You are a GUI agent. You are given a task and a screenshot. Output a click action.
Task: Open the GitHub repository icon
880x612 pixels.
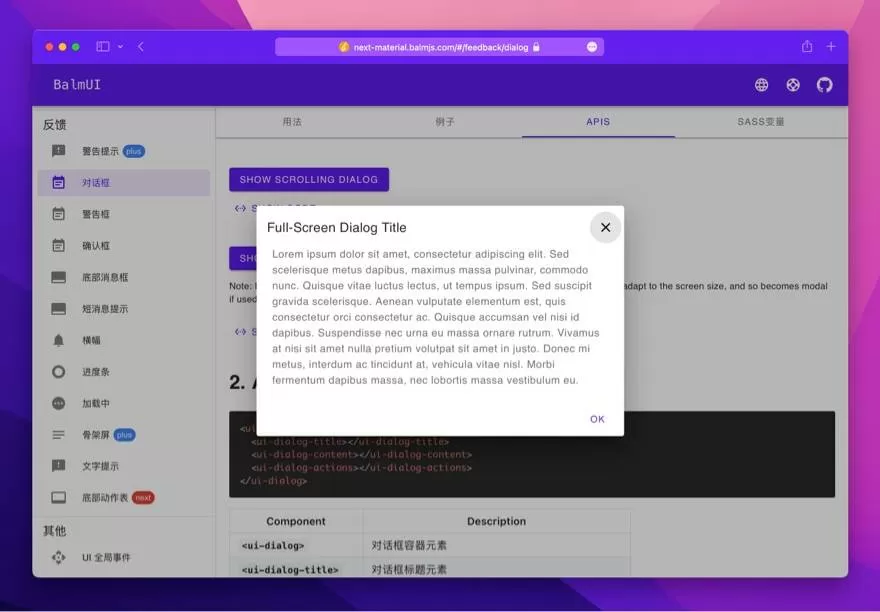[x=824, y=85]
